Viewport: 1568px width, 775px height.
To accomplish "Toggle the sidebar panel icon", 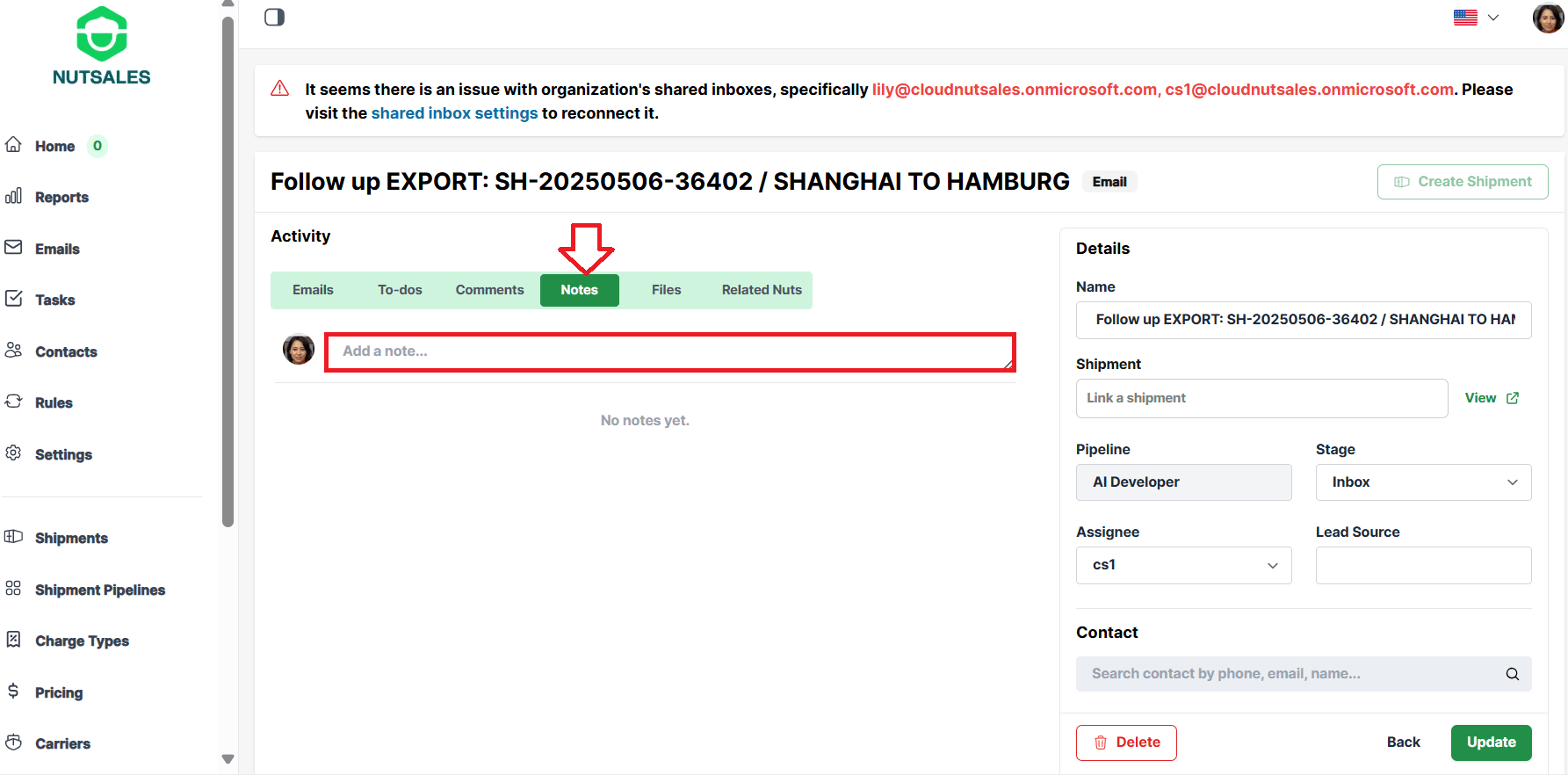I will [274, 18].
